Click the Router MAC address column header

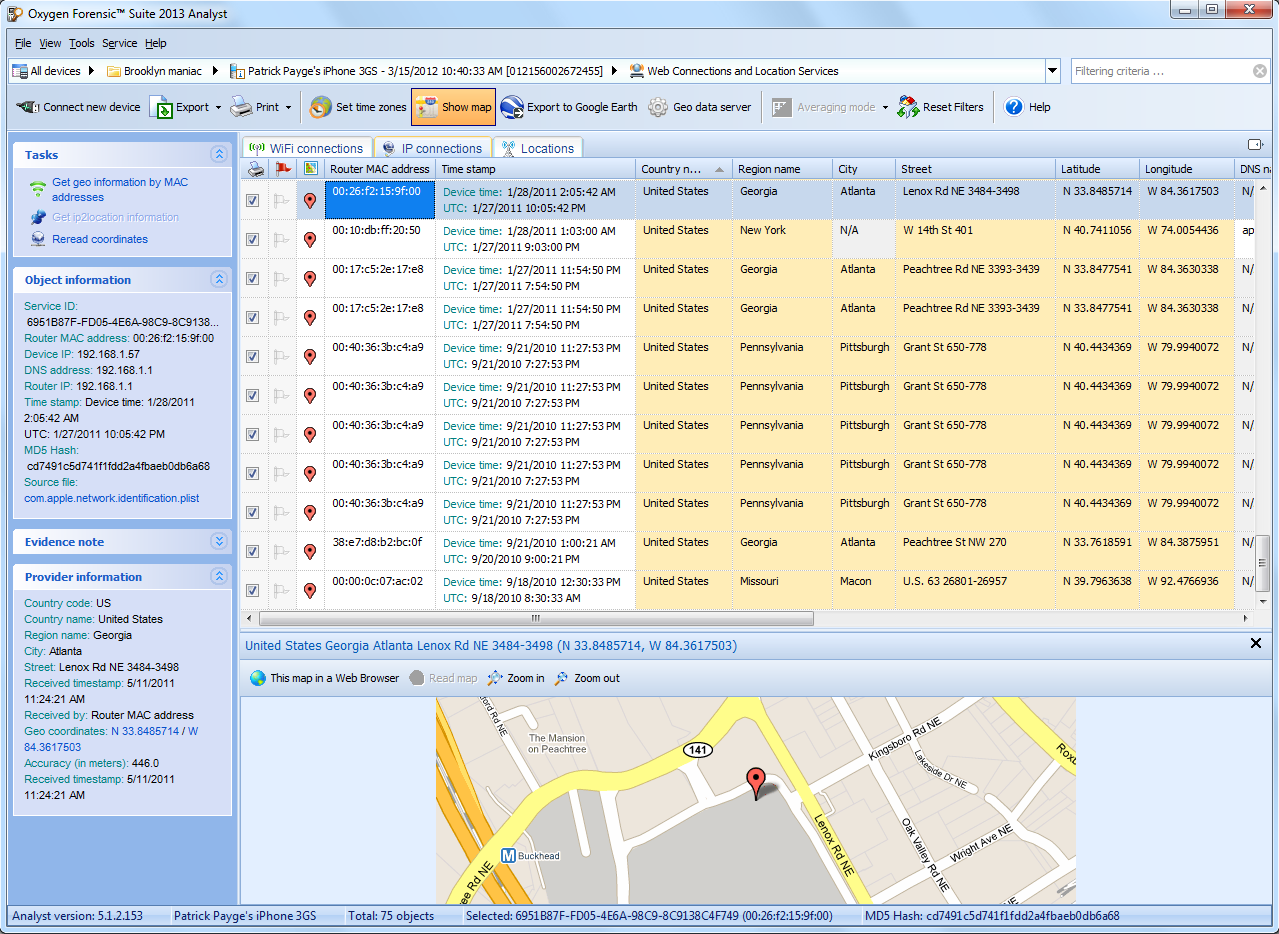point(380,169)
